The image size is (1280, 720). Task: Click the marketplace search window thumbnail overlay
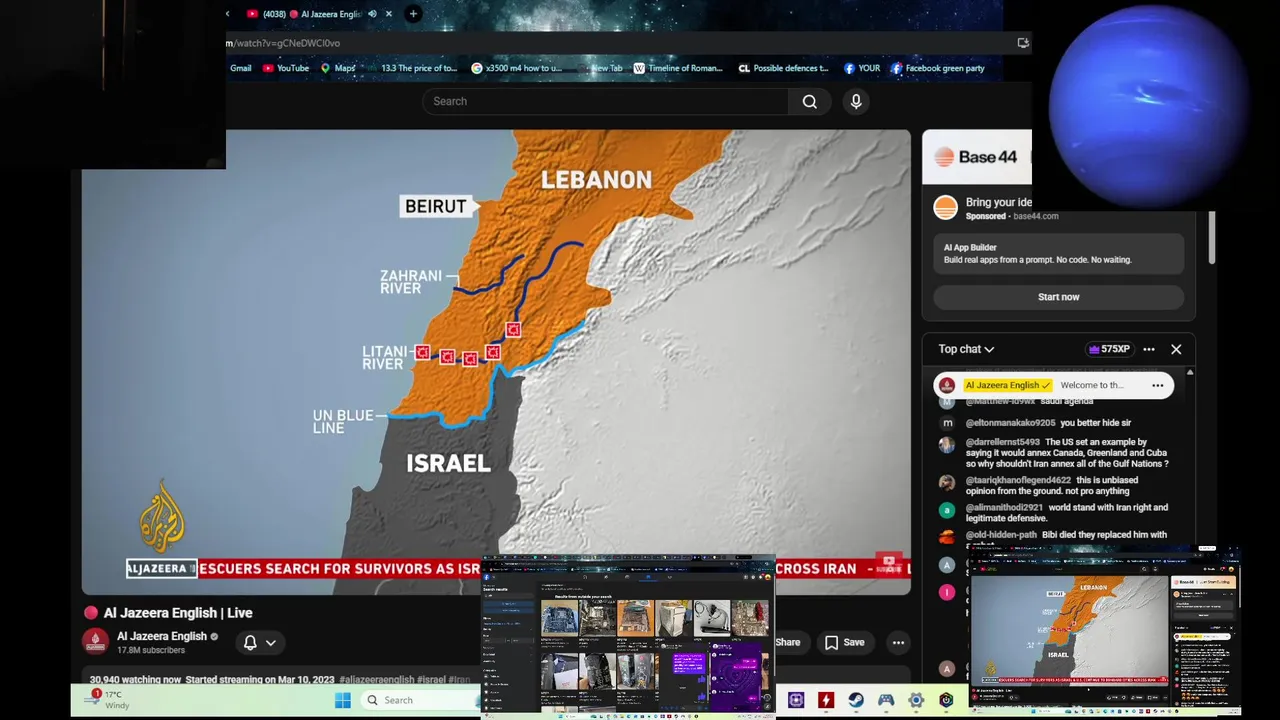point(629,636)
